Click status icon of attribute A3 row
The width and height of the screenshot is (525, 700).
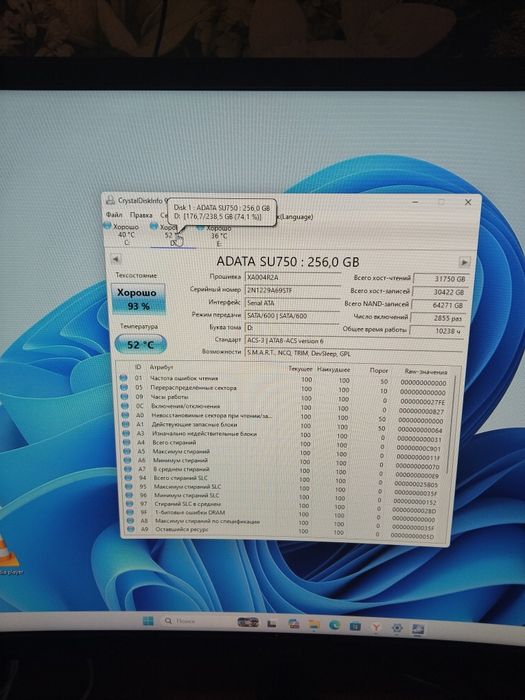tap(127, 433)
